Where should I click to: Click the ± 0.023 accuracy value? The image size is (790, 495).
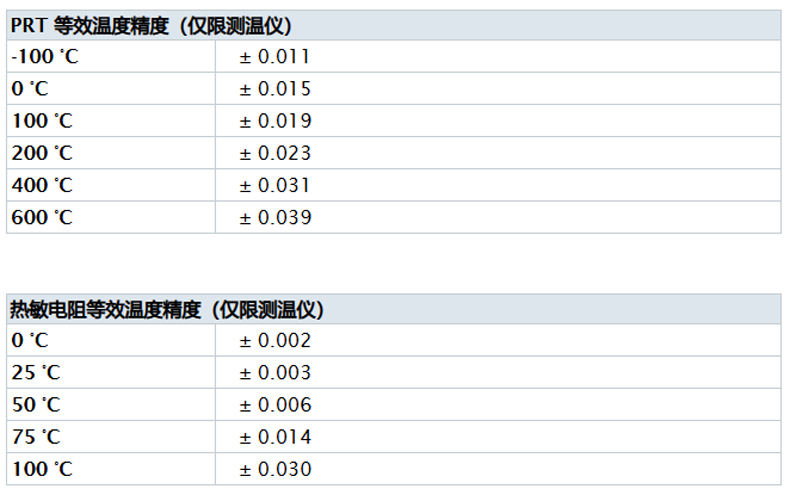pos(275,153)
